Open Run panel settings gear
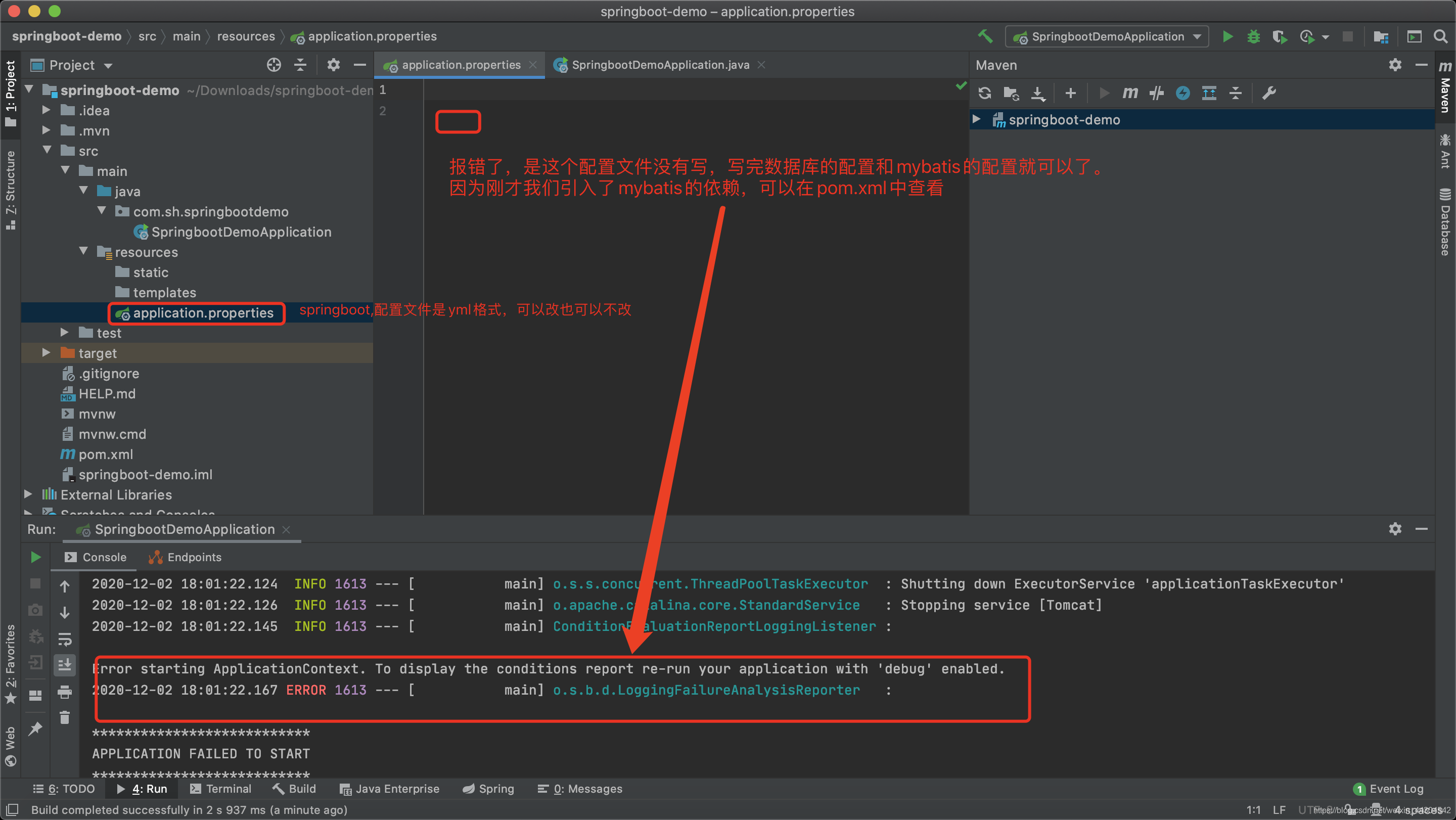Image resolution: width=1456 pixels, height=820 pixels. pyautogui.click(x=1395, y=529)
